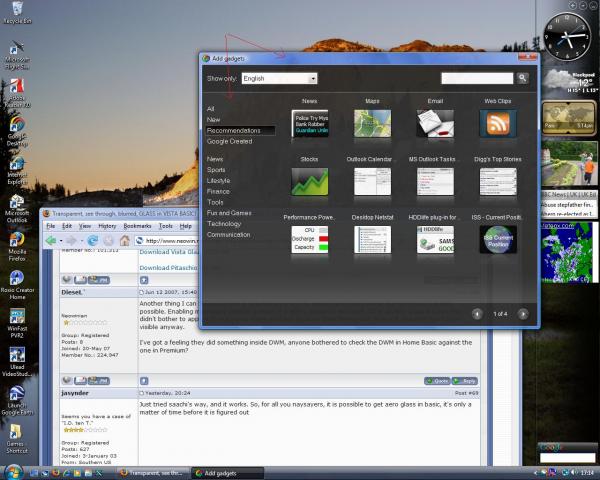Screen dimensions: 600x480
Task: Select the Finance category
Action: 218,191
